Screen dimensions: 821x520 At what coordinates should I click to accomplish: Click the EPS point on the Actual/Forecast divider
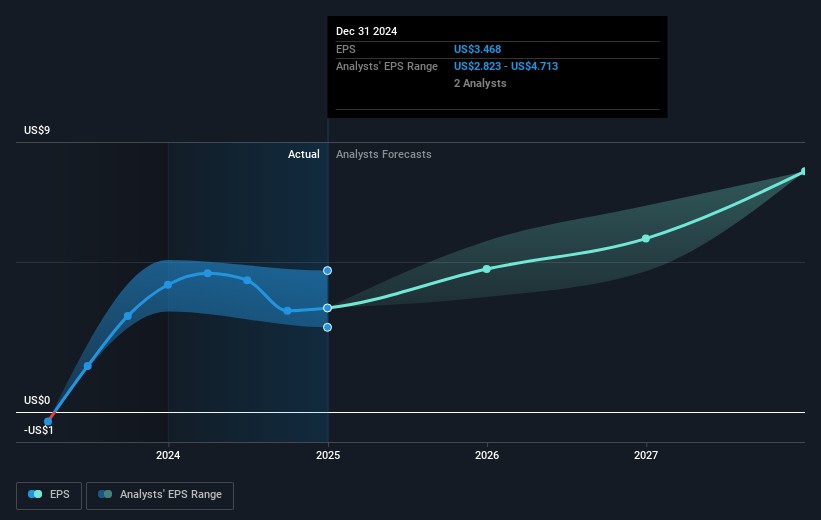click(327, 308)
